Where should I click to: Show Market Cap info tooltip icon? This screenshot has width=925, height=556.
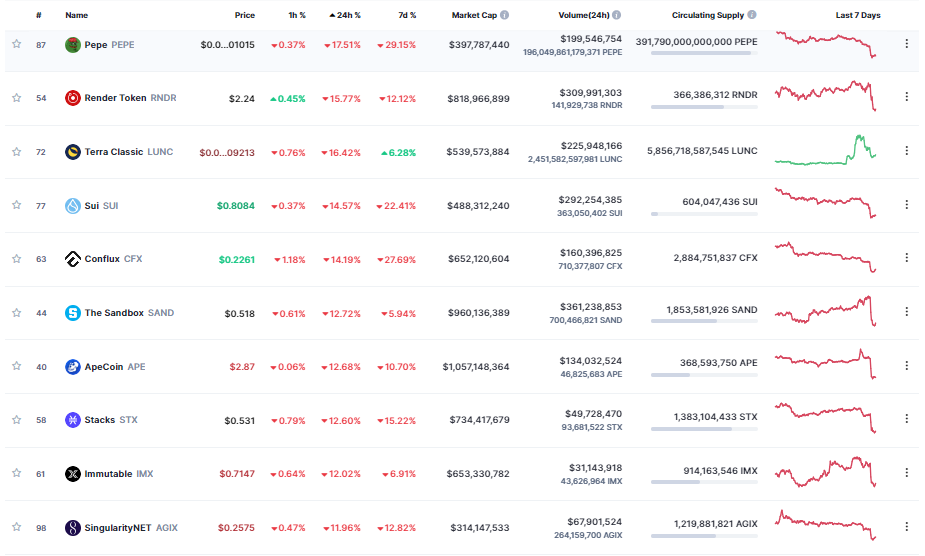pos(504,15)
